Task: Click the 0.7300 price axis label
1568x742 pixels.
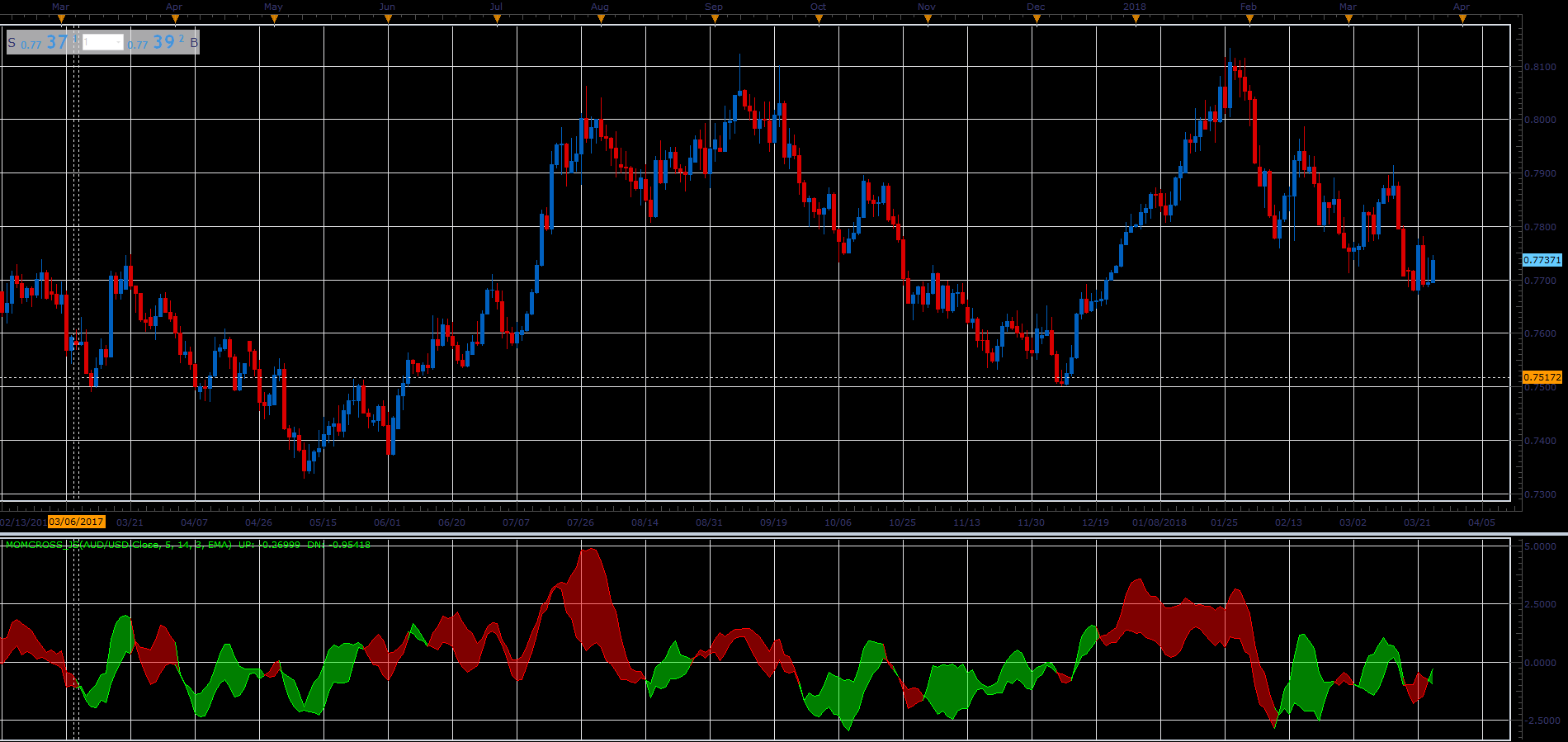Action: pyautogui.click(x=1540, y=494)
